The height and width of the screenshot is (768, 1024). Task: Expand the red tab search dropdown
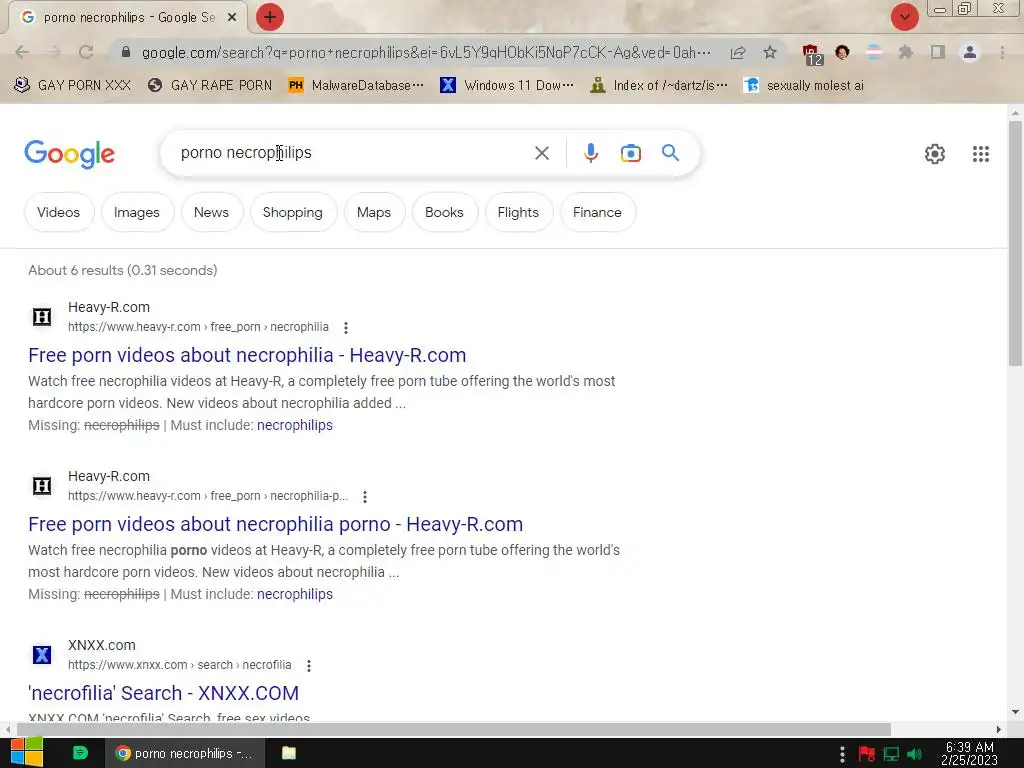905,17
